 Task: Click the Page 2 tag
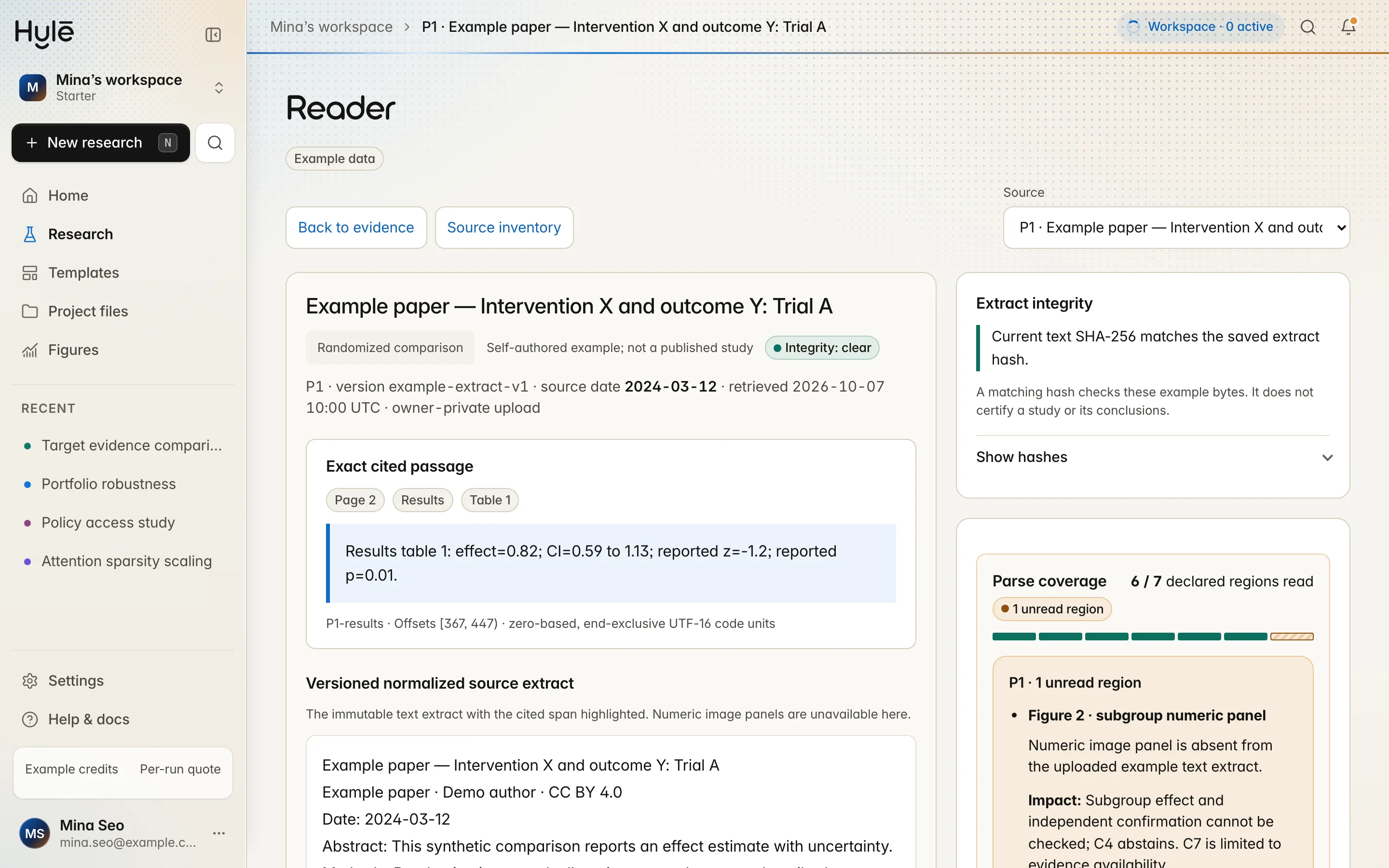[355, 500]
